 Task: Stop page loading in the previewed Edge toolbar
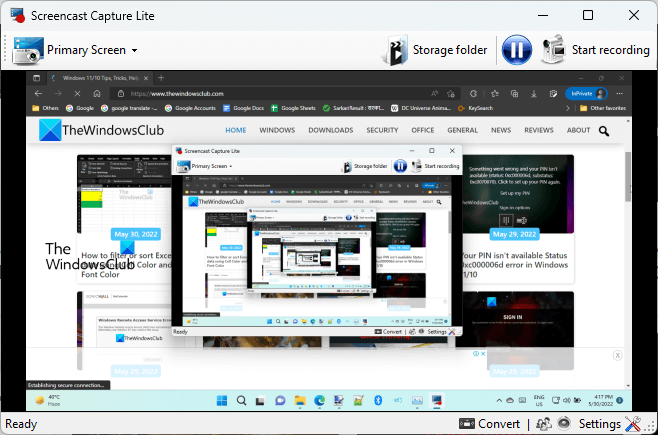click(x=77, y=94)
